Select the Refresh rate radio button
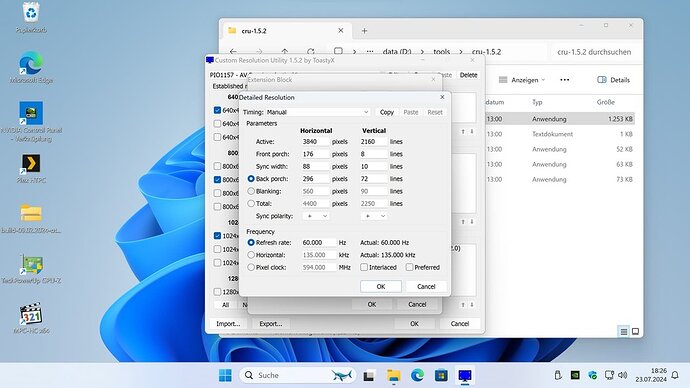 251,242
